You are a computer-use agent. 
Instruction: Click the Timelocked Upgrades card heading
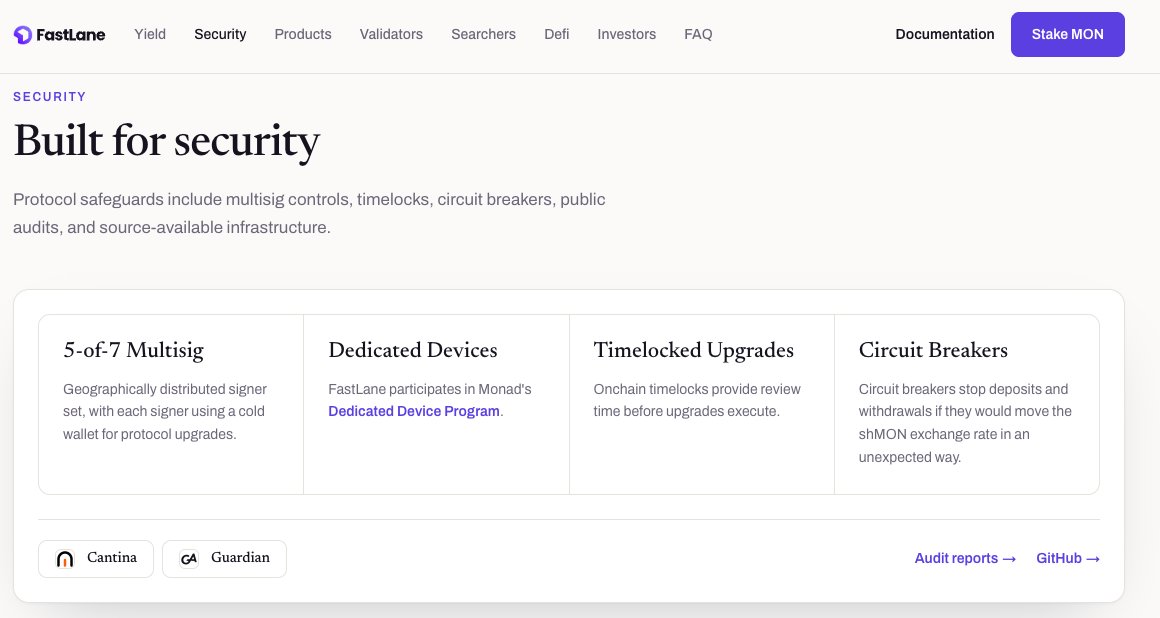point(694,349)
